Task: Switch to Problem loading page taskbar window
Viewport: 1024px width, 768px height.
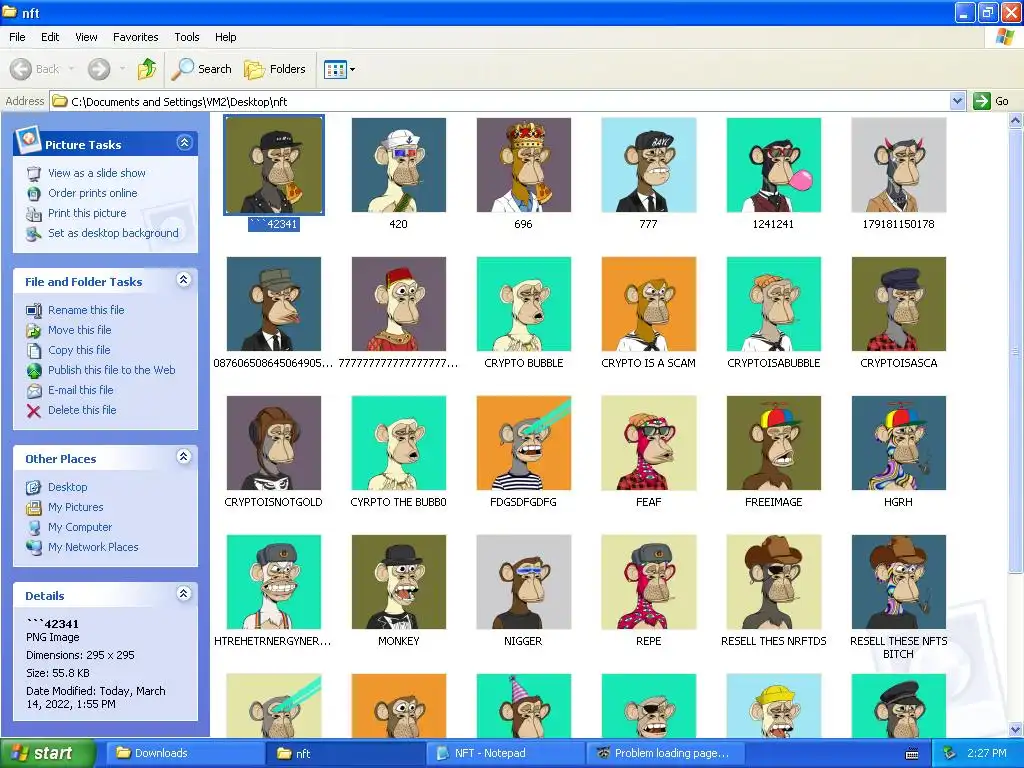Action: point(665,753)
